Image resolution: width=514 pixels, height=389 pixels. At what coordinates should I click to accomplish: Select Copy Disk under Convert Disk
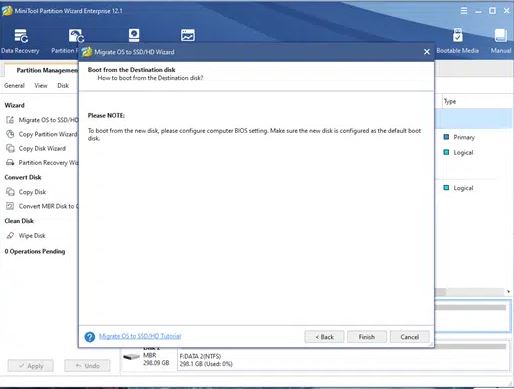(32, 192)
